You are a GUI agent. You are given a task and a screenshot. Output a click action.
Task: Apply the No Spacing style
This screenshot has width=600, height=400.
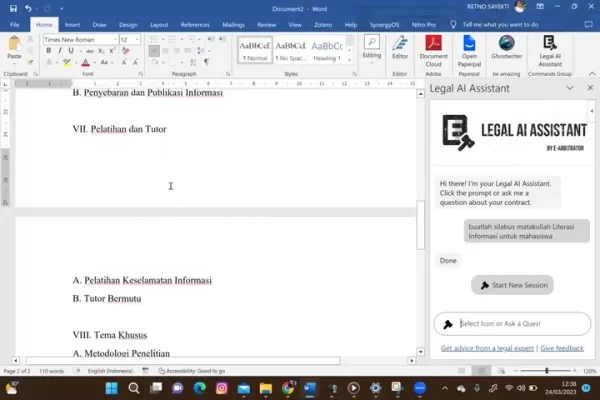pyautogui.click(x=290, y=50)
